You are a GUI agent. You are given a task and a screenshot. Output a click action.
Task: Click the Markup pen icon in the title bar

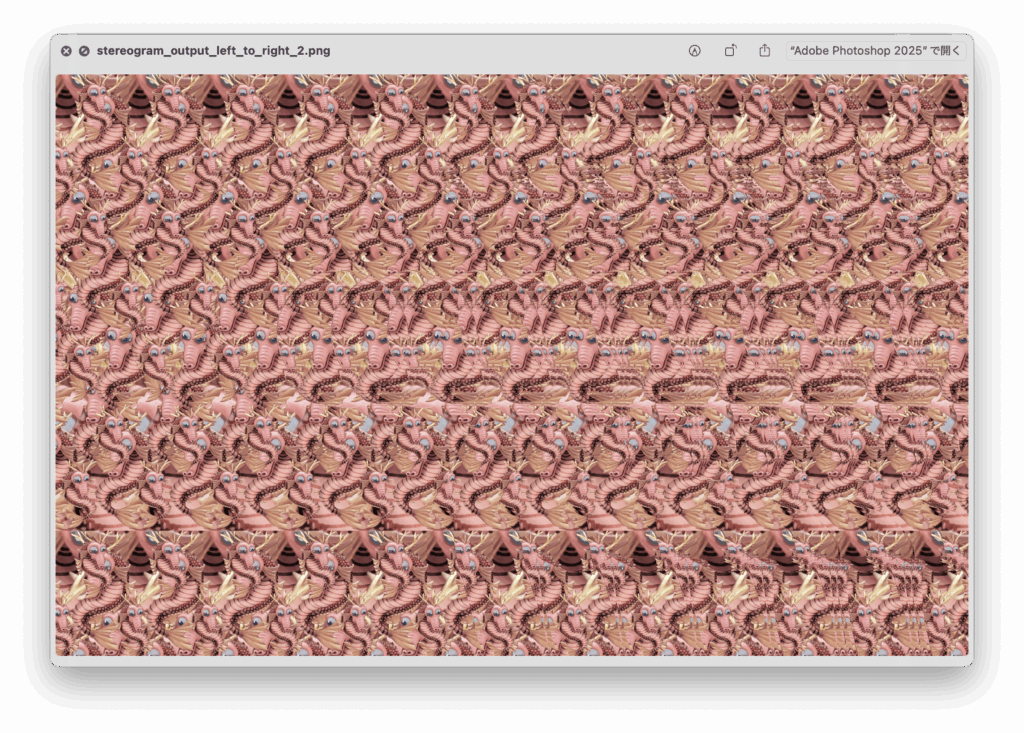(694, 51)
